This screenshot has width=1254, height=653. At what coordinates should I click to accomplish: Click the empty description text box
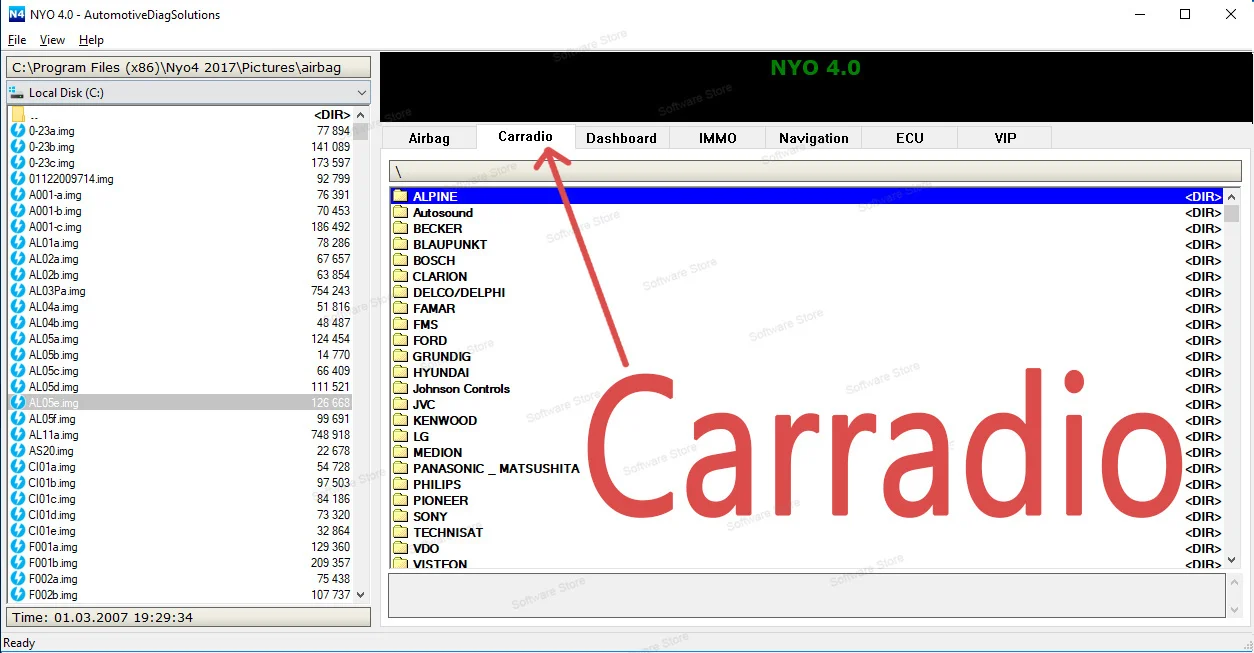806,596
